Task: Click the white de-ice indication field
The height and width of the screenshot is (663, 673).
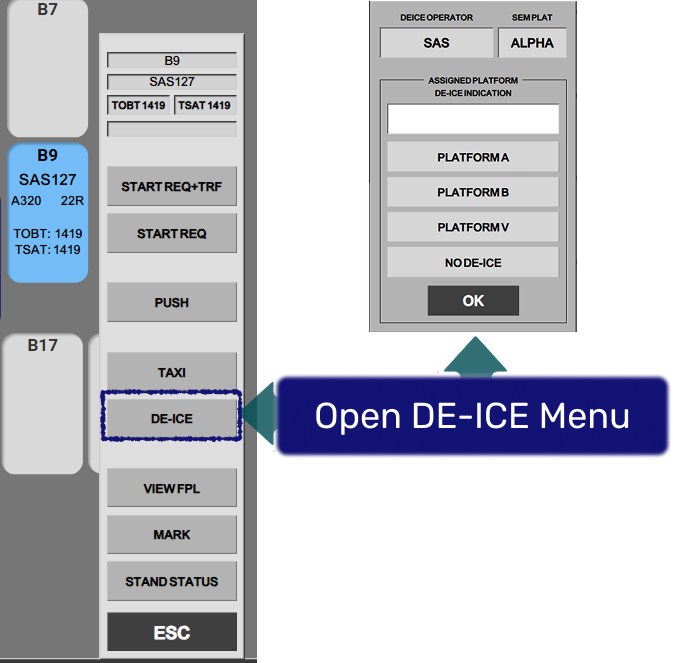Action: (x=473, y=119)
